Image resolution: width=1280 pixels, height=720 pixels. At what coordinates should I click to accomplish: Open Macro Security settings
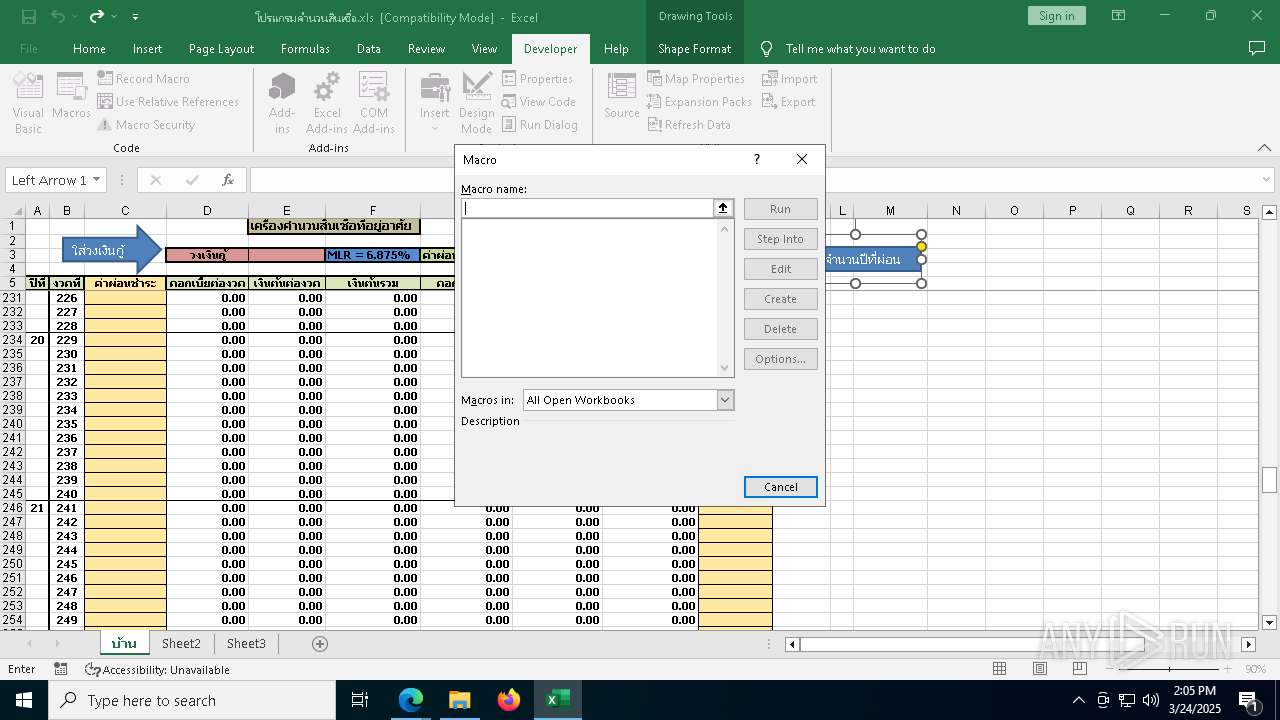coord(146,125)
